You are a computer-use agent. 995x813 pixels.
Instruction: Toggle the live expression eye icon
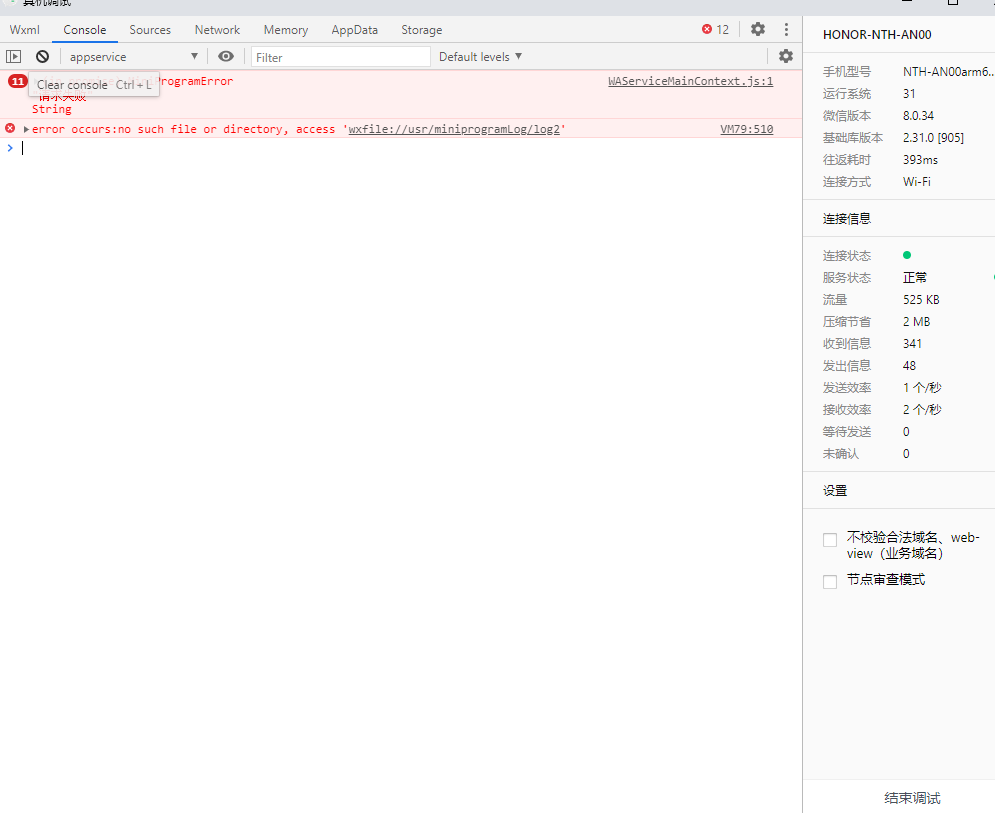[x=226, y=57]
